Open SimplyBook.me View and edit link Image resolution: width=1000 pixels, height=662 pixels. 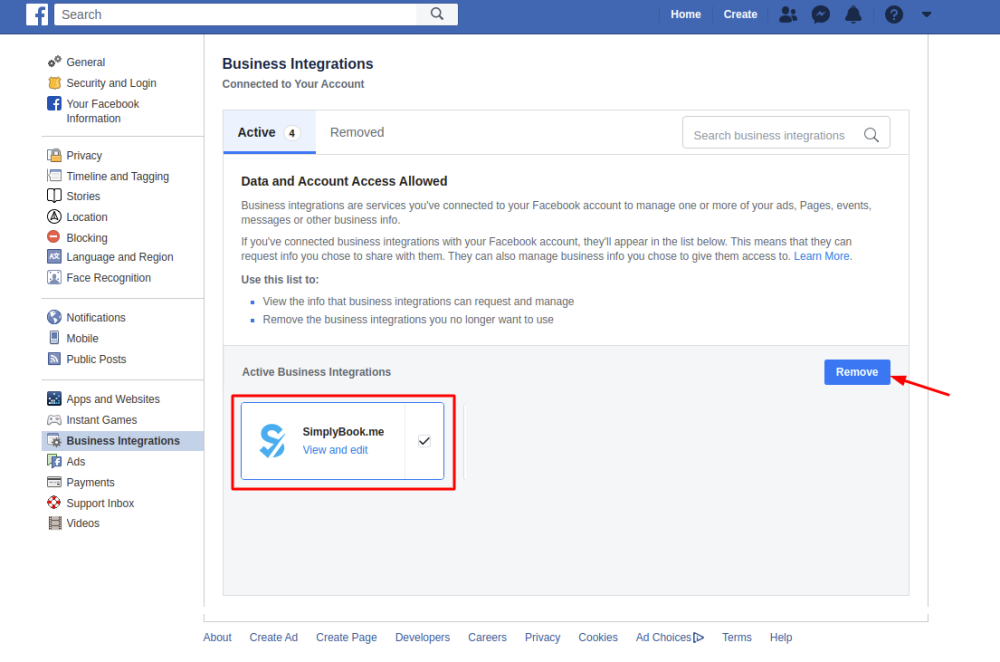[335, 450]
